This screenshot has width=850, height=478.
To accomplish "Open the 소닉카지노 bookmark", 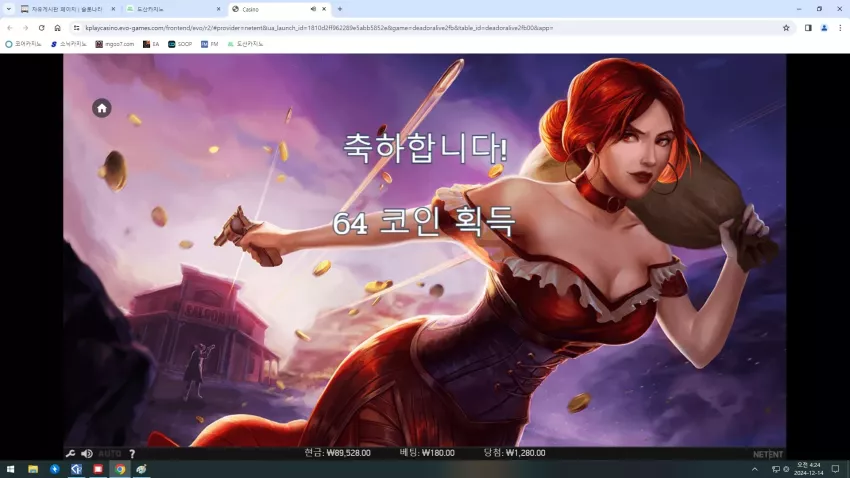I will click(x=69, y=44).
